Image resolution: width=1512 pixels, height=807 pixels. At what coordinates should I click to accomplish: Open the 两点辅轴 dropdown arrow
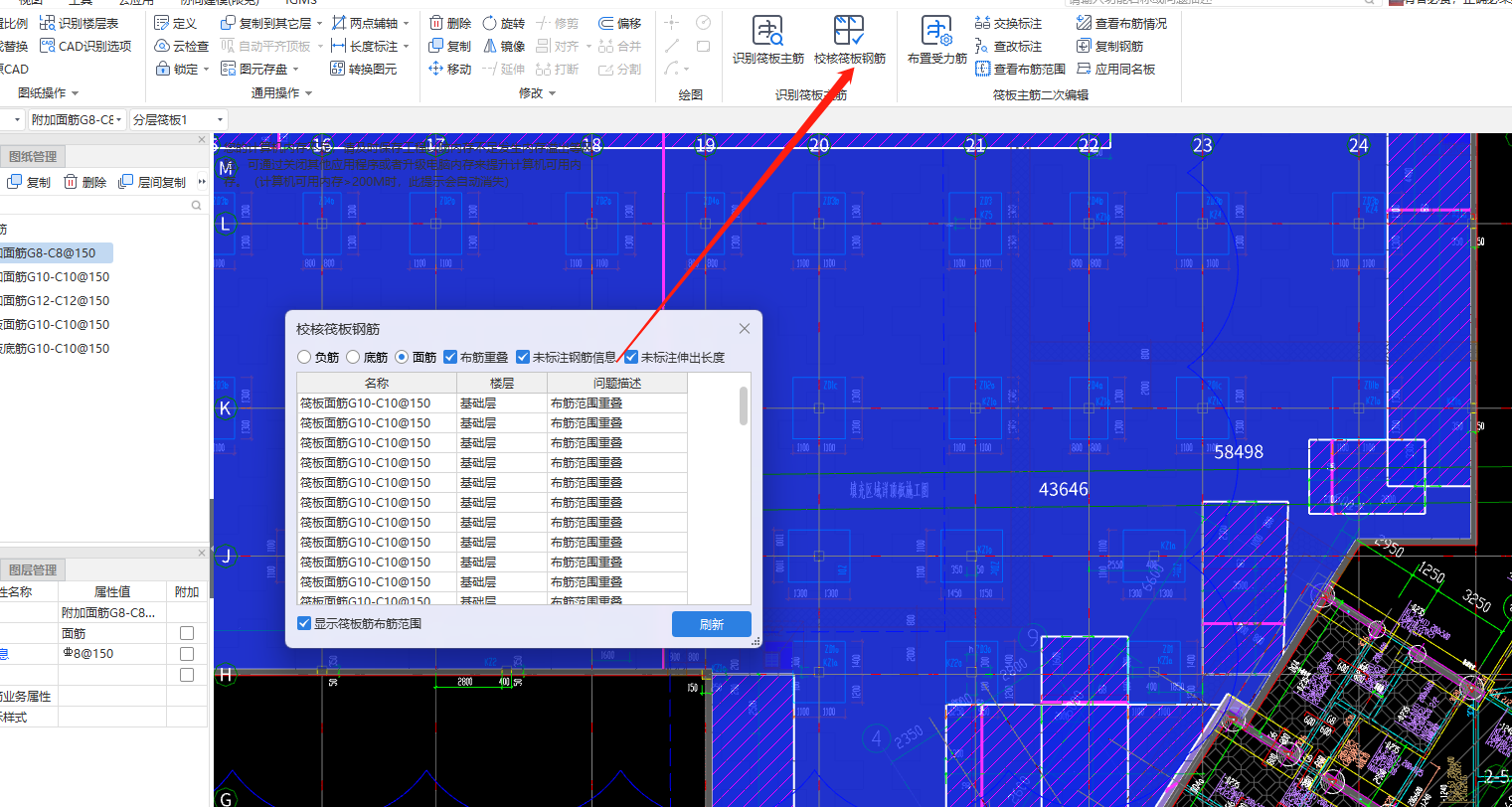pyautogui.click(x=407, y=23)
